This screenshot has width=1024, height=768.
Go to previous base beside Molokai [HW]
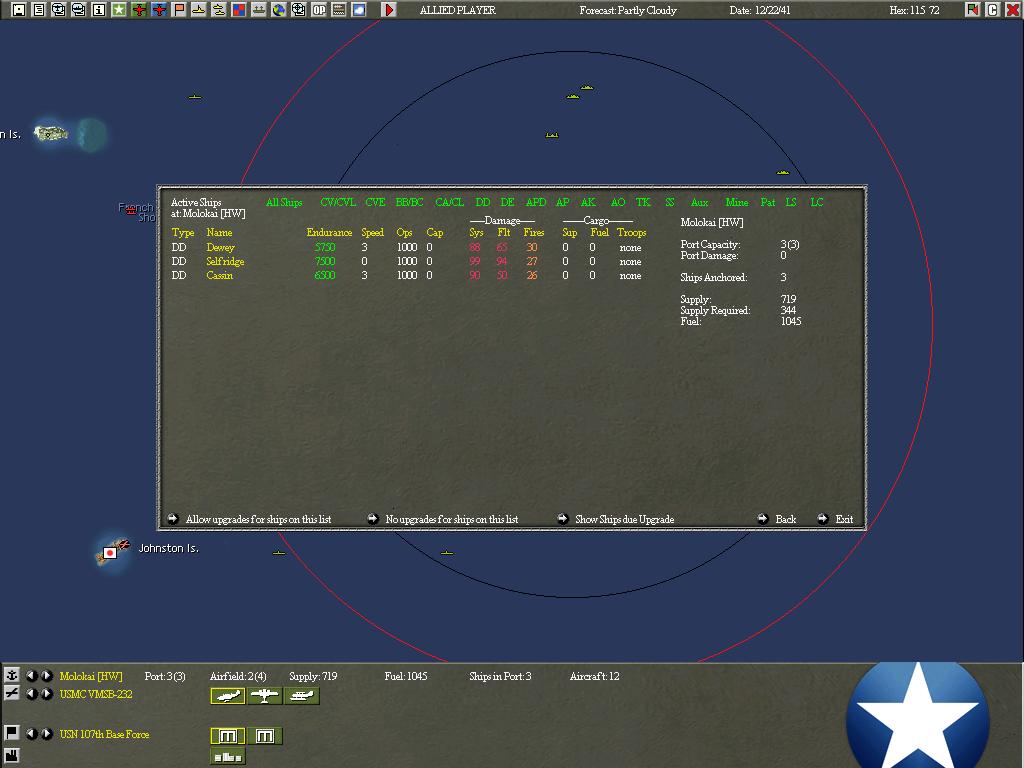click(31, 676)
